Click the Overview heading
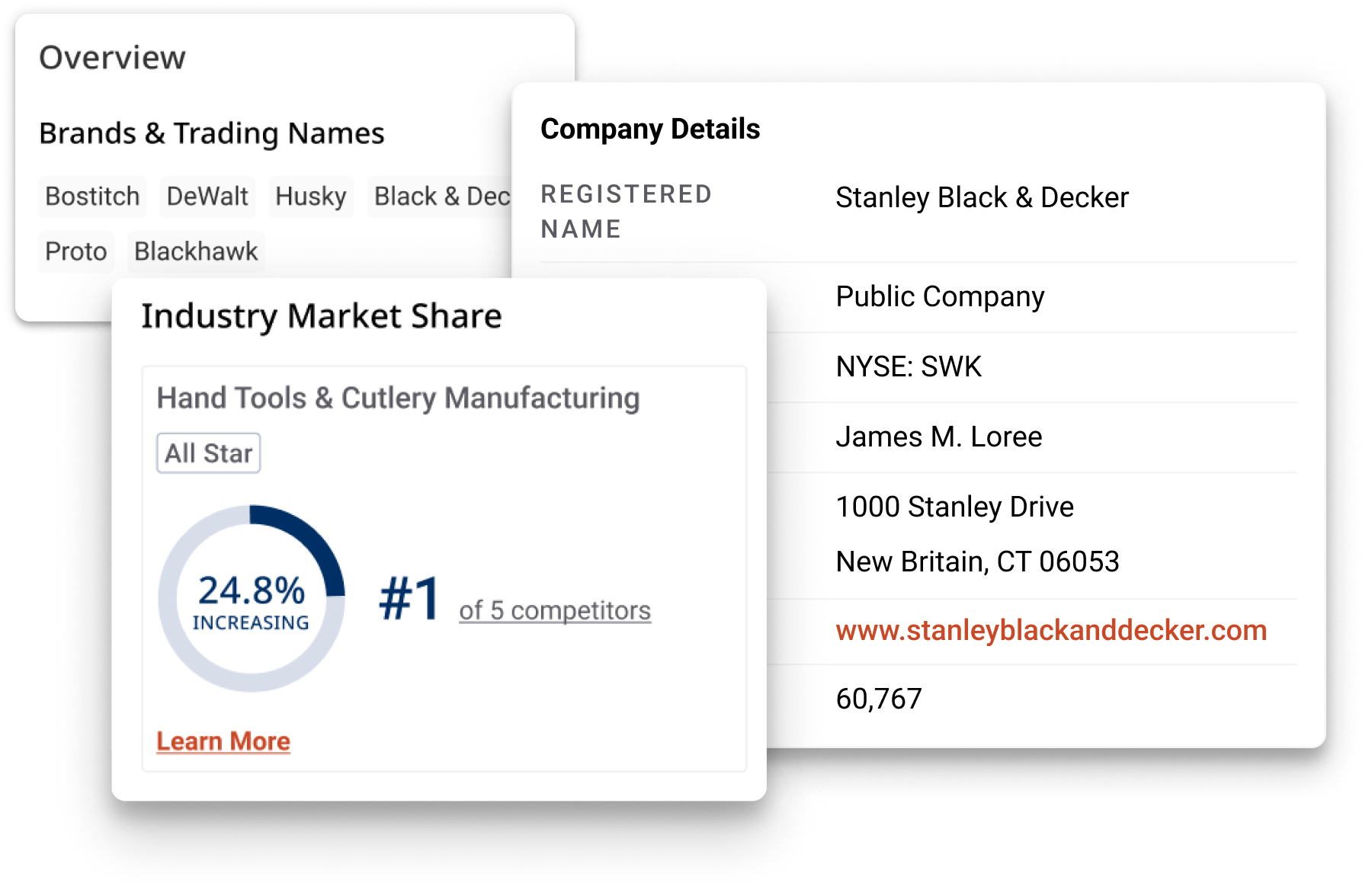 click(112, 58)
